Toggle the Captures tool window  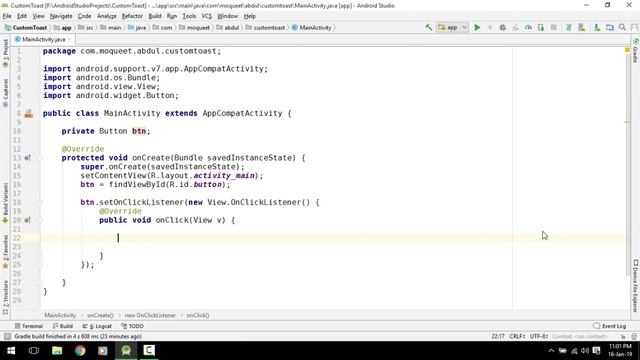click(x=5, y=93)
